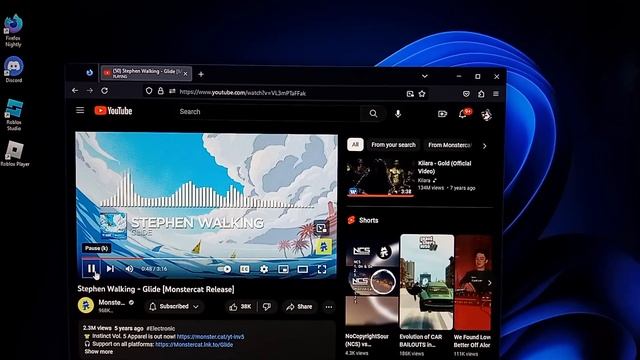Go forward in the browser

coord(90,91)
